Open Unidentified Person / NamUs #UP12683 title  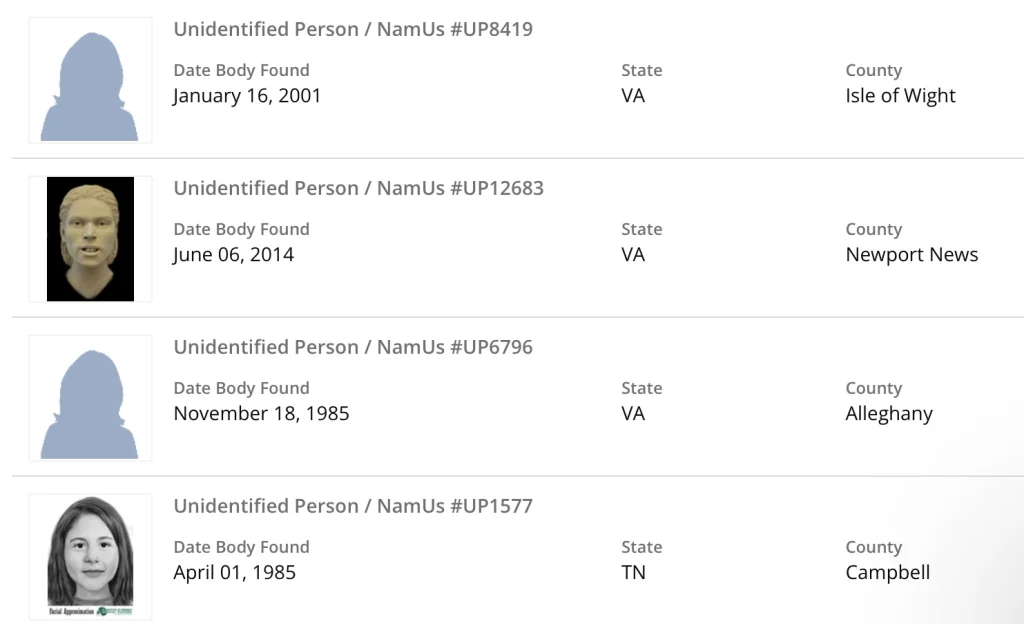pos(358,188)
